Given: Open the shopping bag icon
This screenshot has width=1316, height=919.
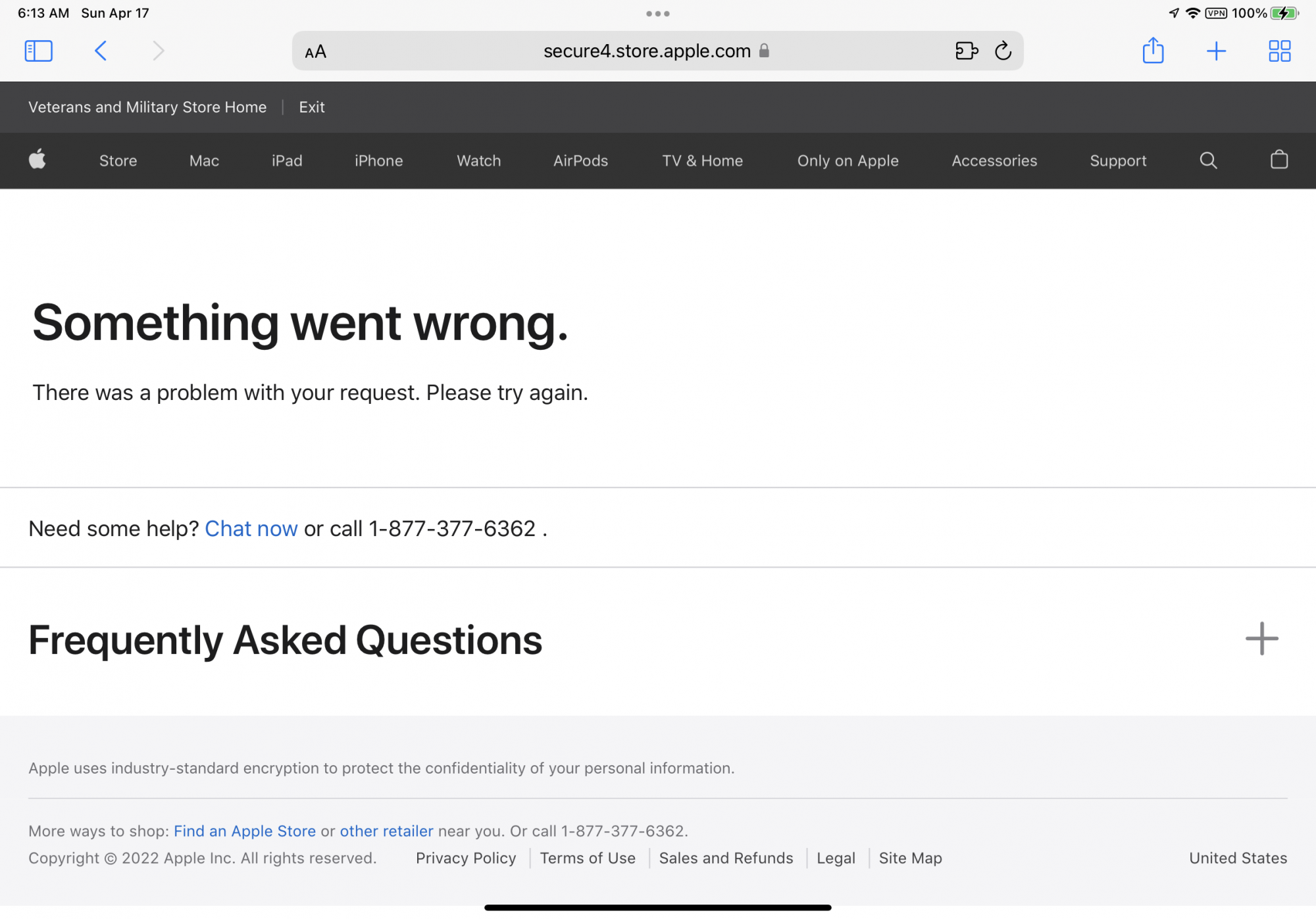Looking at the screenshot, I should tap(1278, 160).
